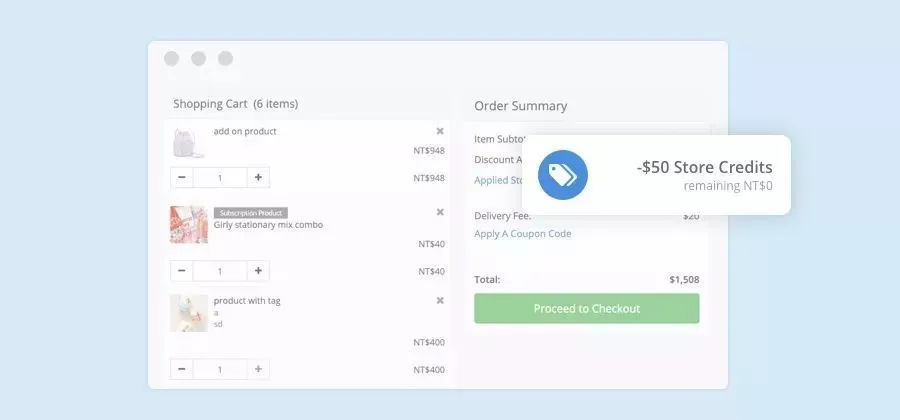The width and height of the screenshot is (900, 420).
Task: Decrease quantity of Girly stationary mix combo
Action: [182, 271]
